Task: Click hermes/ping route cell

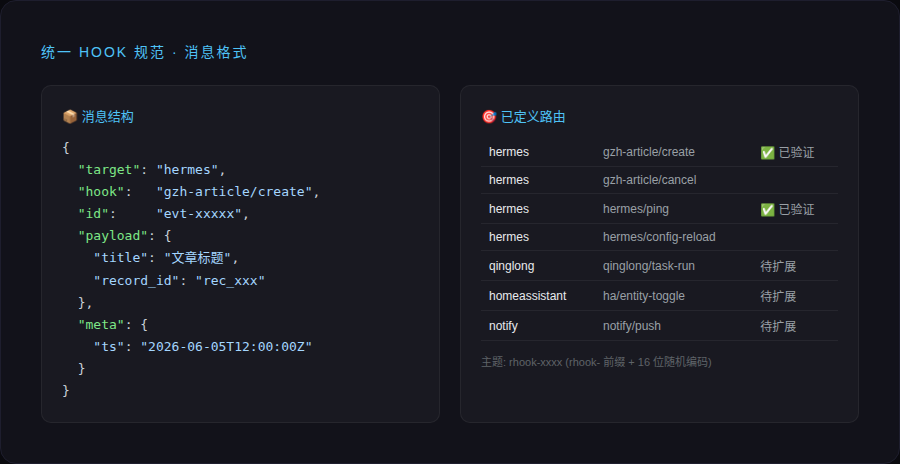Action: coord(636,209)
